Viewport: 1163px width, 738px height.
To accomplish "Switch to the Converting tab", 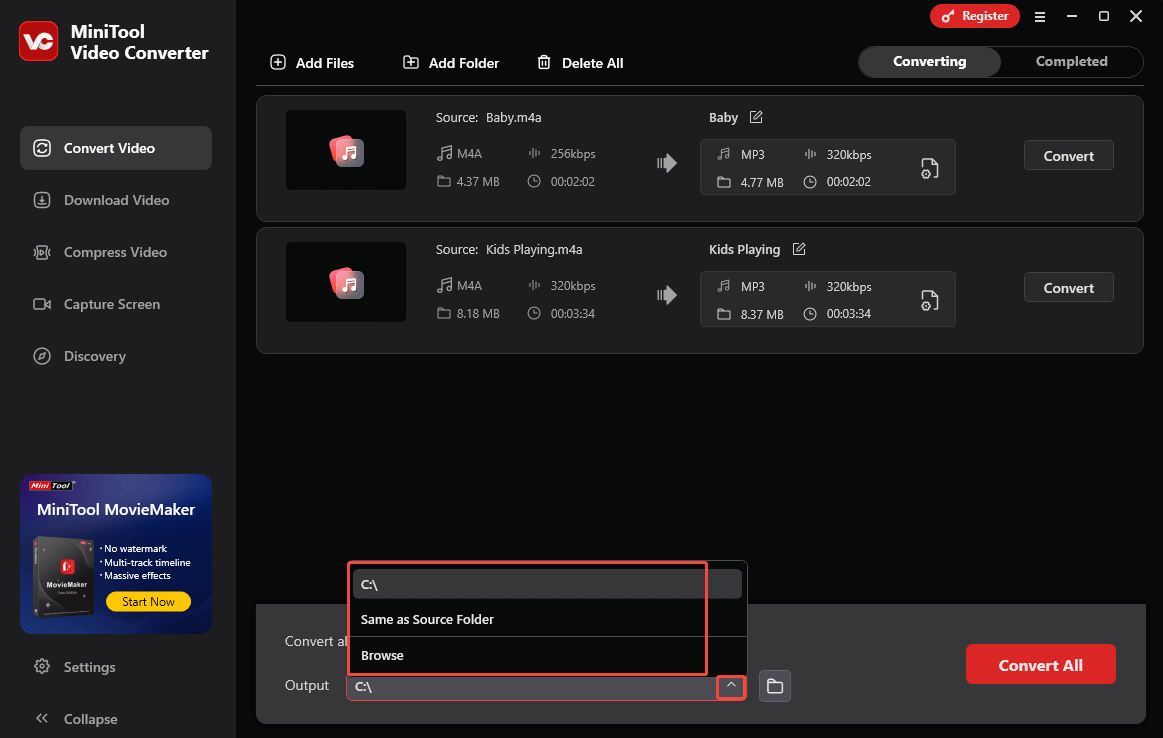I will click(x=929, y=62).
